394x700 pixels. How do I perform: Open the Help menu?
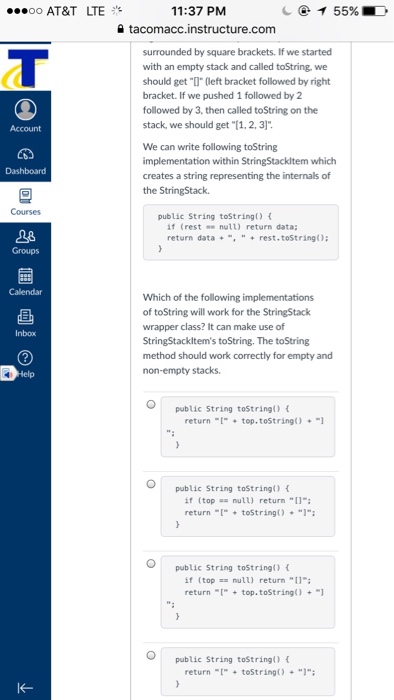click(x=25, y=364)
